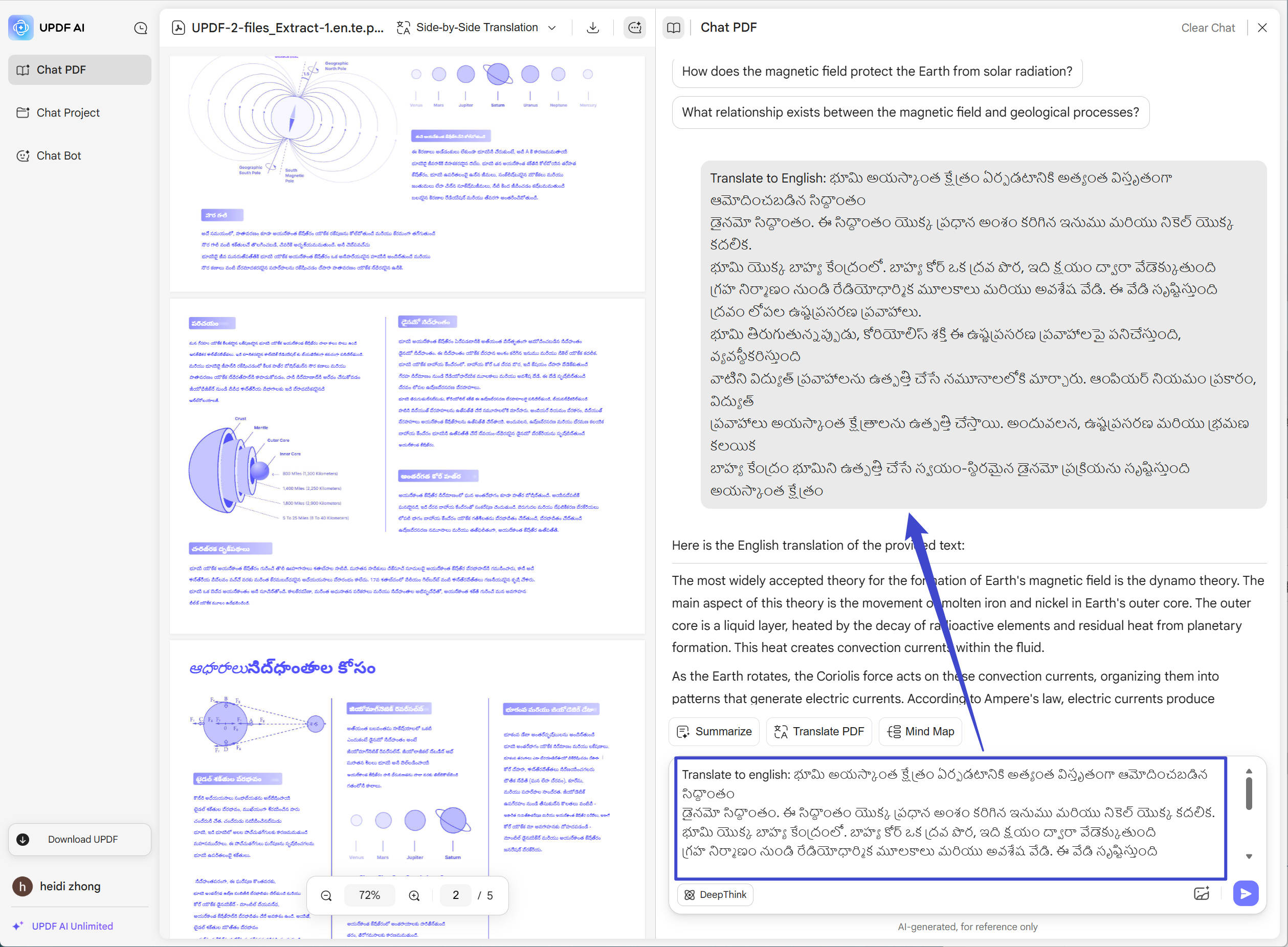The height and width of the screenshot is (947, 1288).
Task: Click the UPDF AI logo icon
Action: pos(21,27)
